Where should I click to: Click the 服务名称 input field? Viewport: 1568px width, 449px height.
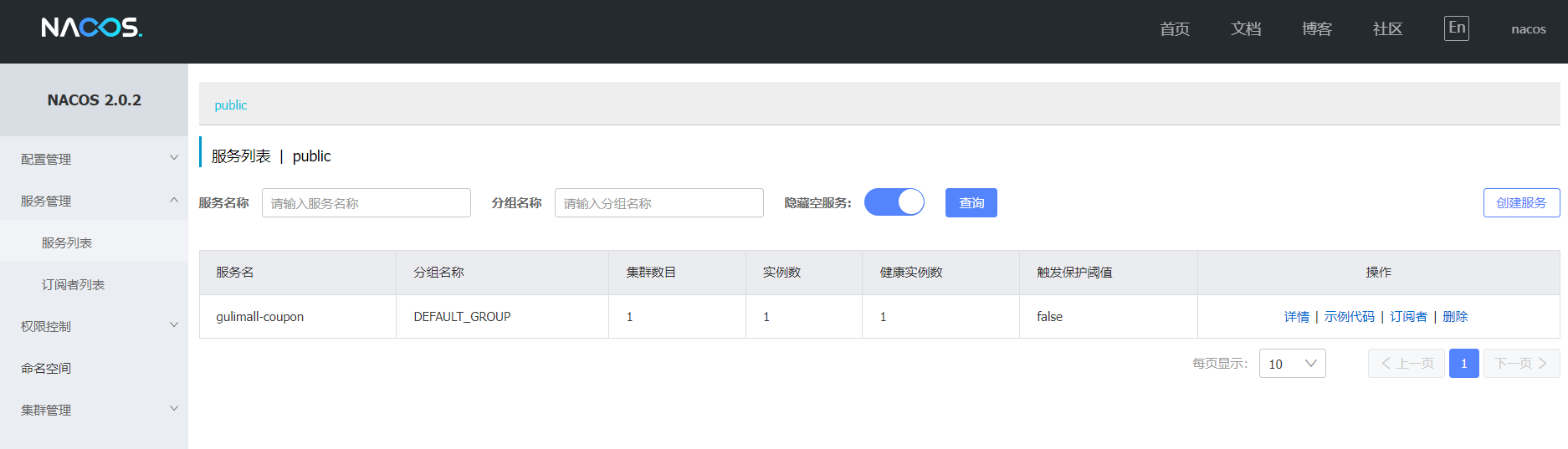(366, 203)
